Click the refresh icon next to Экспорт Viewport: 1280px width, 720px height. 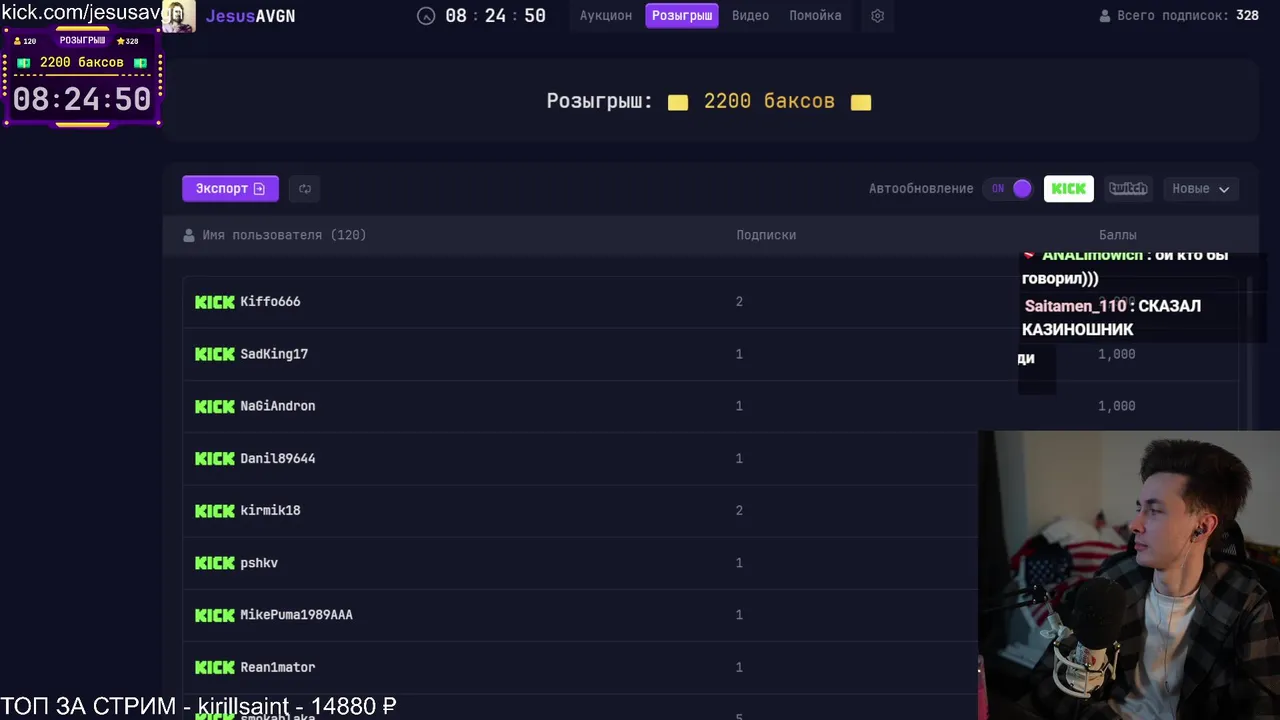click(x=305, y=188)
